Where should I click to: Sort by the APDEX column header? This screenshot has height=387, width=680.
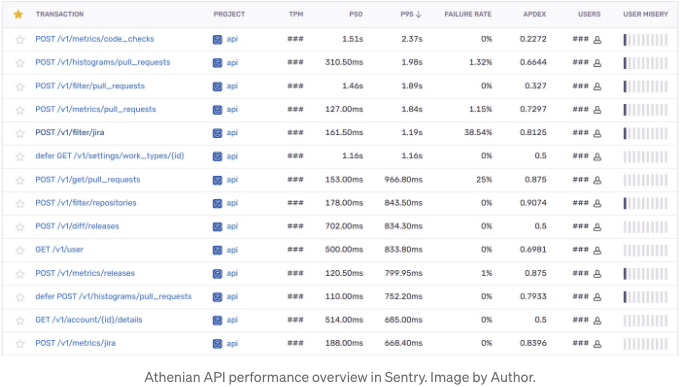(534, 14)
